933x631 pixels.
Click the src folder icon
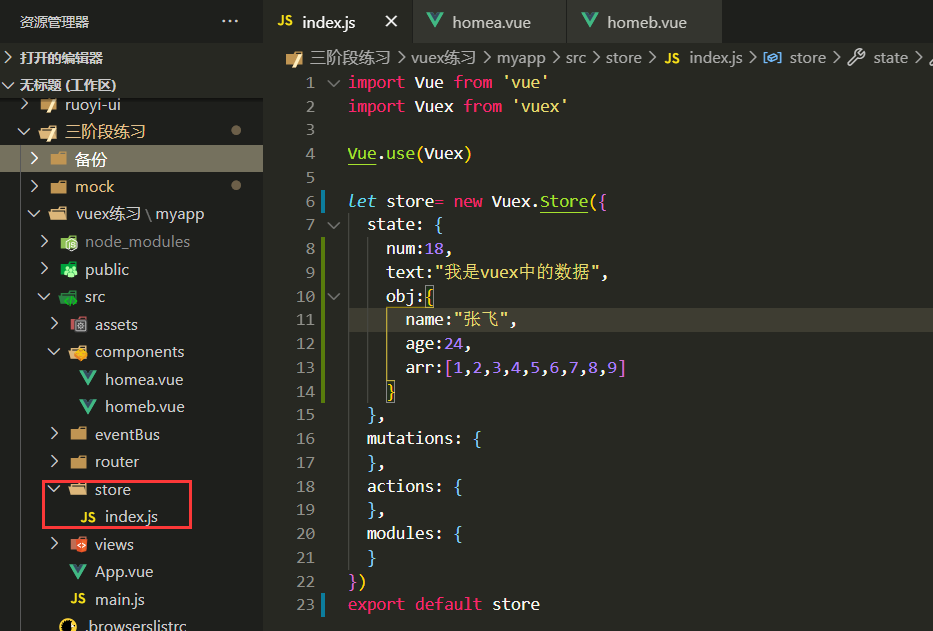[x=68, y=297]
